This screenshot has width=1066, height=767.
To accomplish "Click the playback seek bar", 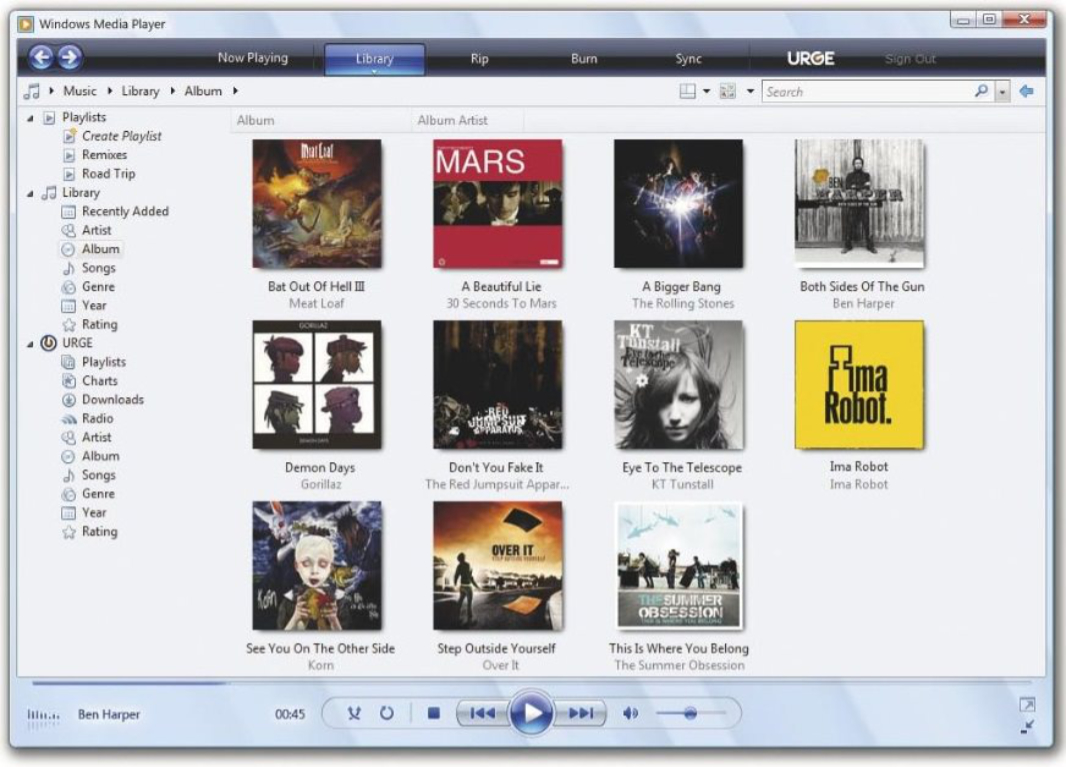I will 531,682.
